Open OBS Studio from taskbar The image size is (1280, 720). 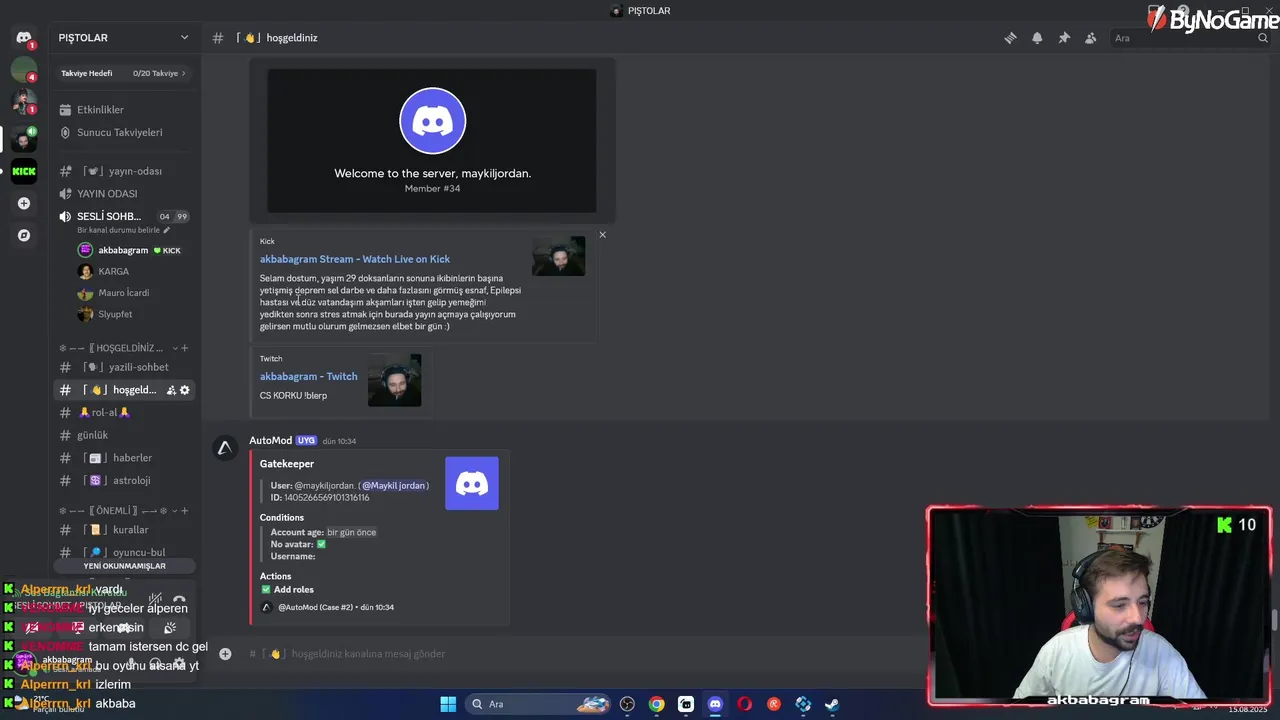(627, 704)
